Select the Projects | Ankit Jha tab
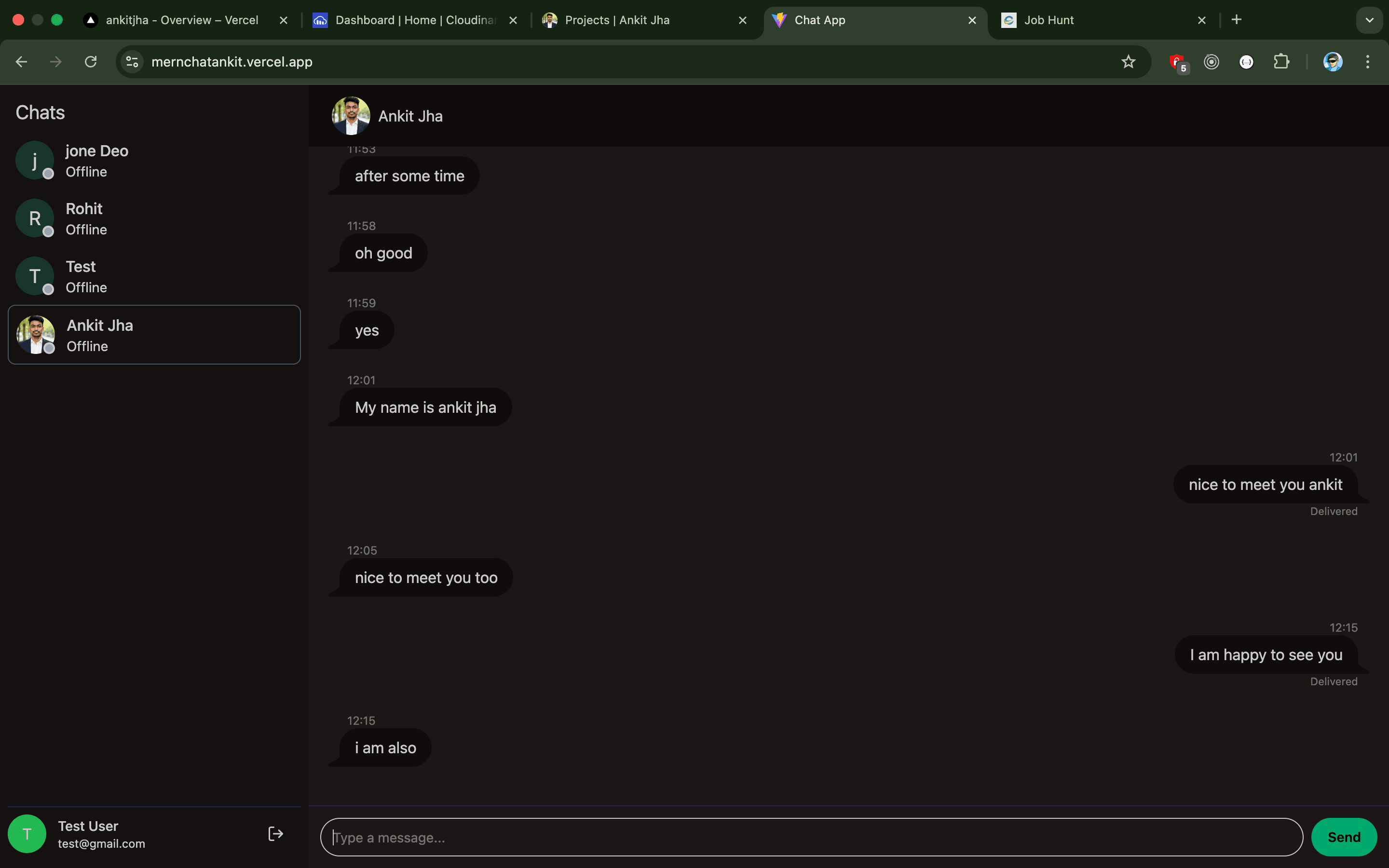Image resolution: width=1389 pixels, height=868 pixels. tap(617, 20)
